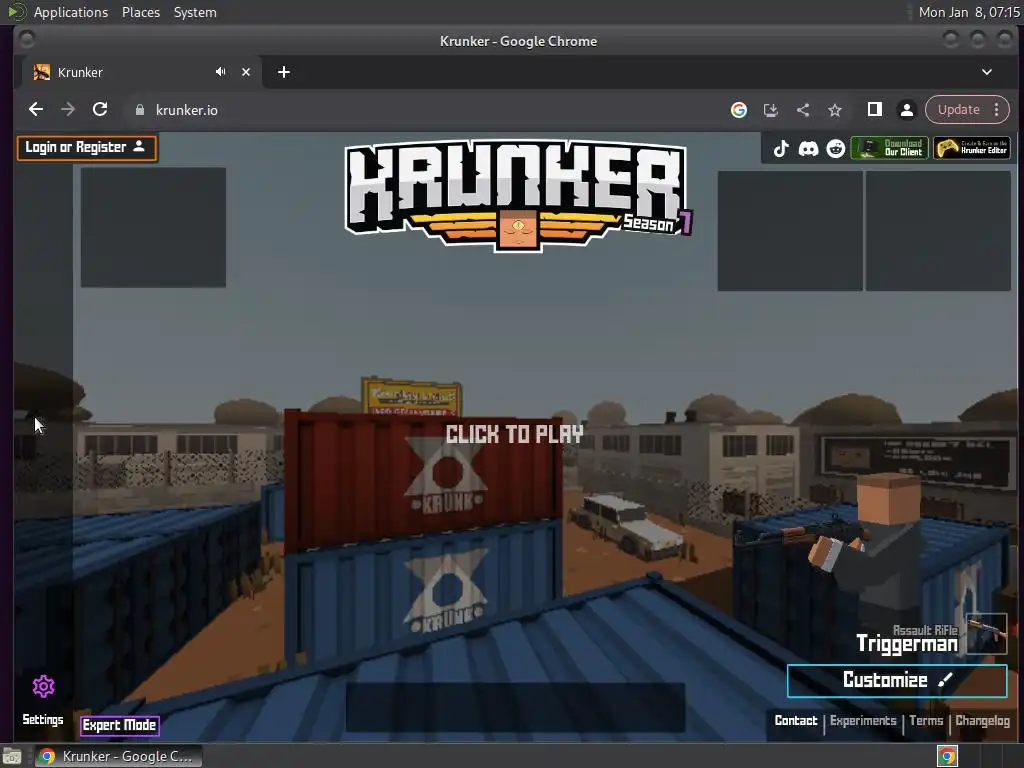This screenshot has width=1024, height=768.
Task: Open the System menu
Action: pyautogui.click(x=195, y=12)
